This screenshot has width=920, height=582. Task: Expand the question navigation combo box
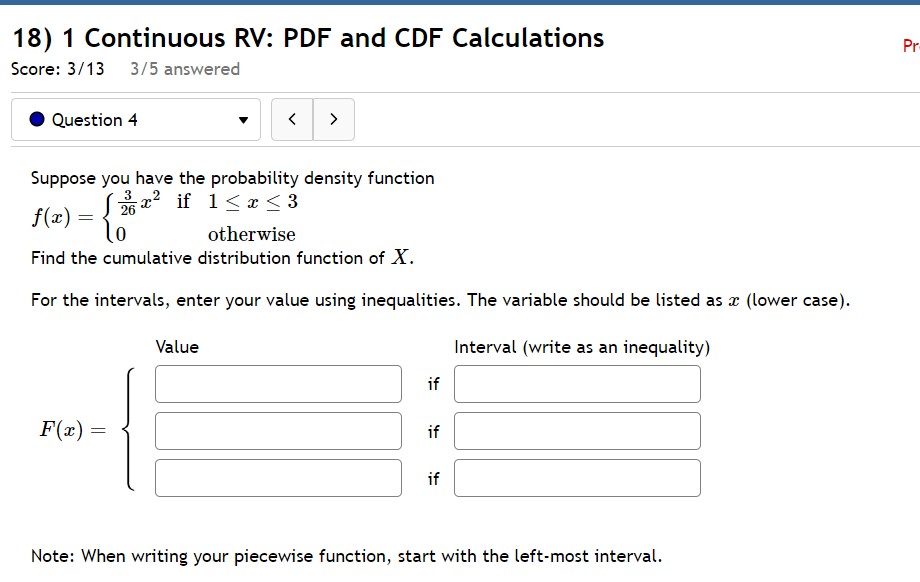pyautogui.click(x=135, y=119)
